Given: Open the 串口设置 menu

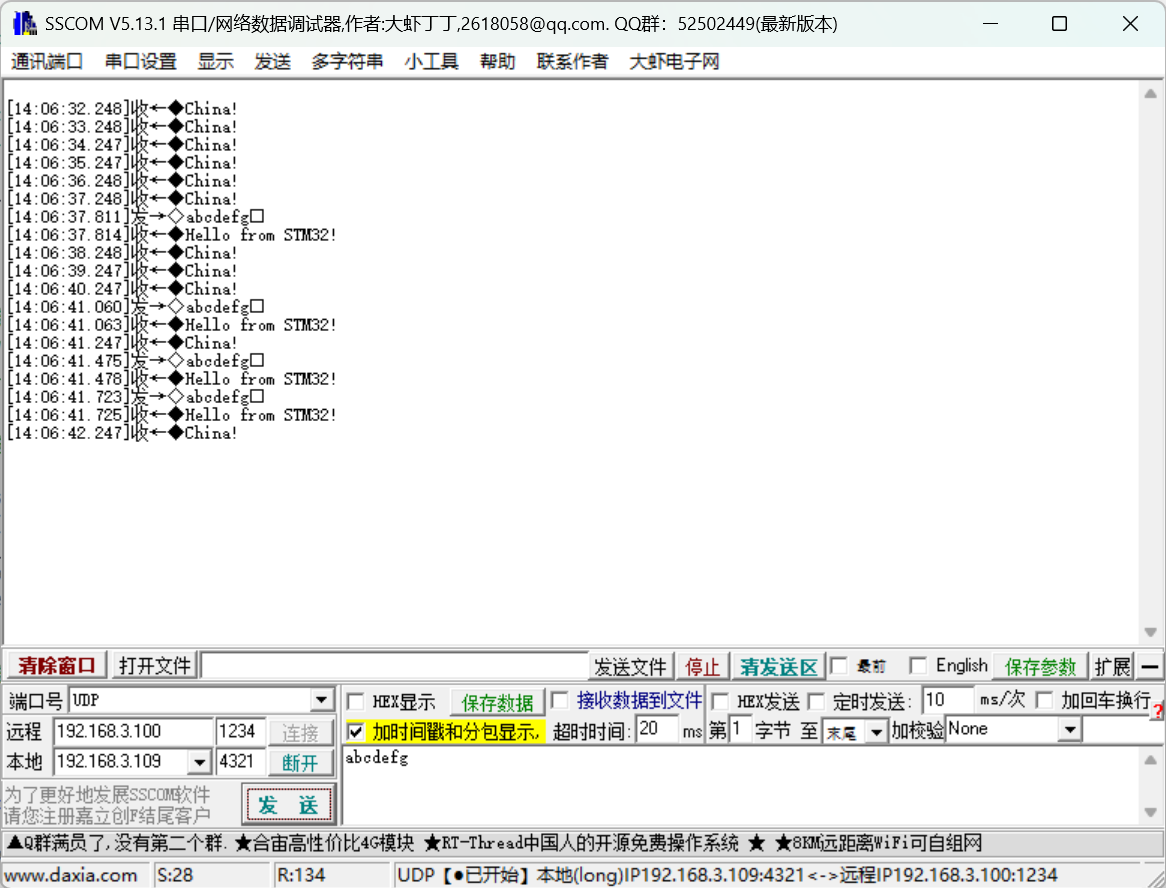Looking at the screenshot, I should pyautogui.click(x=141, y=62).
